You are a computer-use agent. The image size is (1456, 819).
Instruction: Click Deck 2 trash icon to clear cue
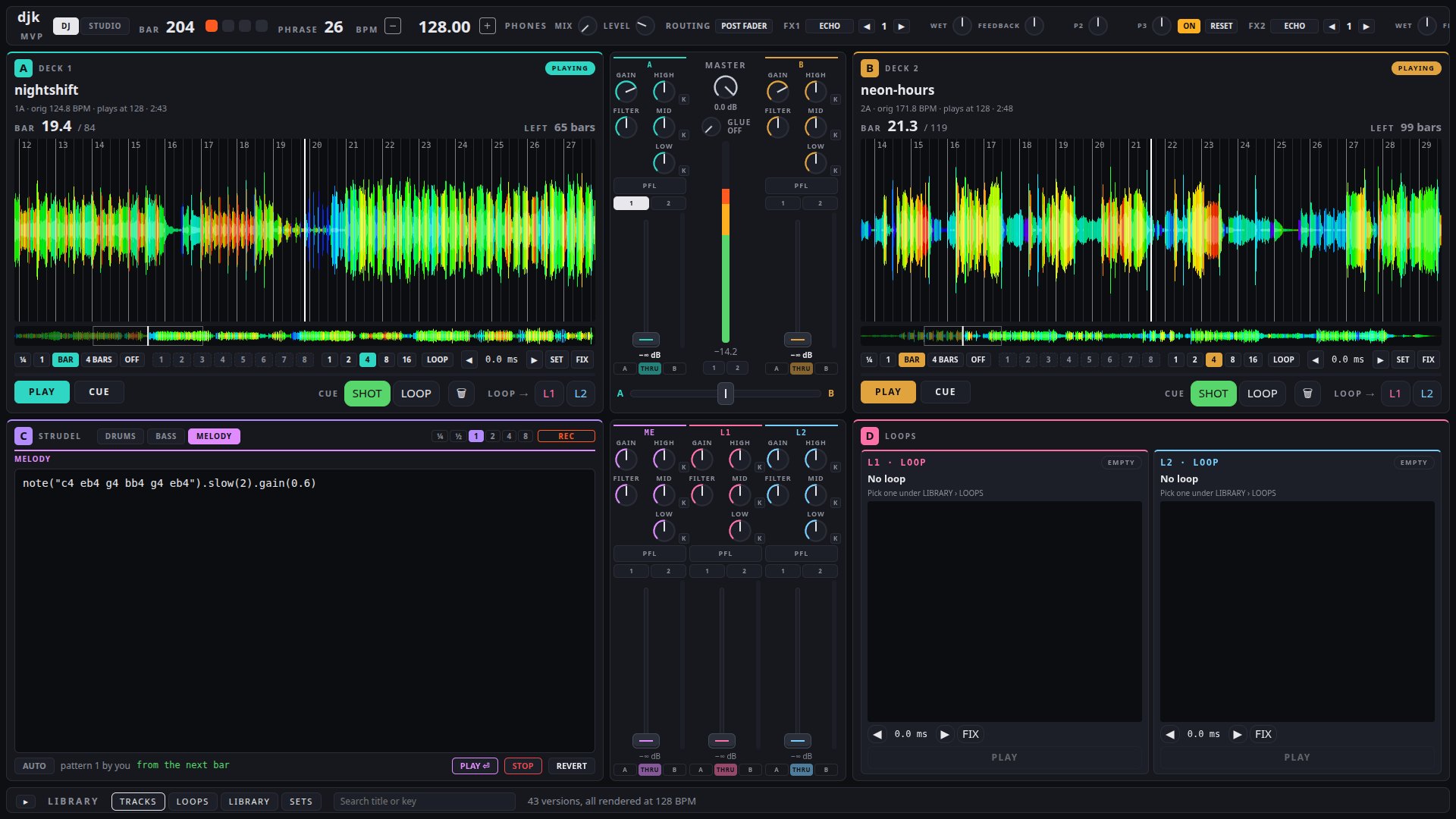[x=1307, y=394]
